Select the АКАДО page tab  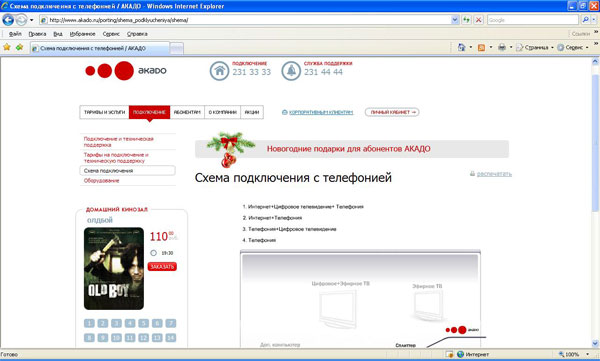tap(99, 48)
